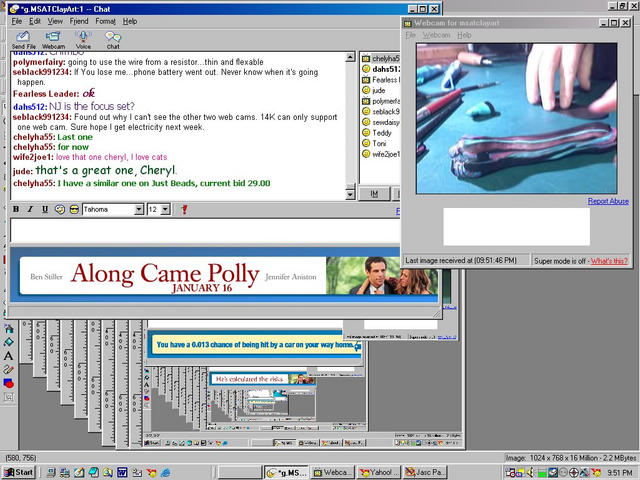Select user Toni in the member list
Screen dimensions: 640x480
coord(374,143)
